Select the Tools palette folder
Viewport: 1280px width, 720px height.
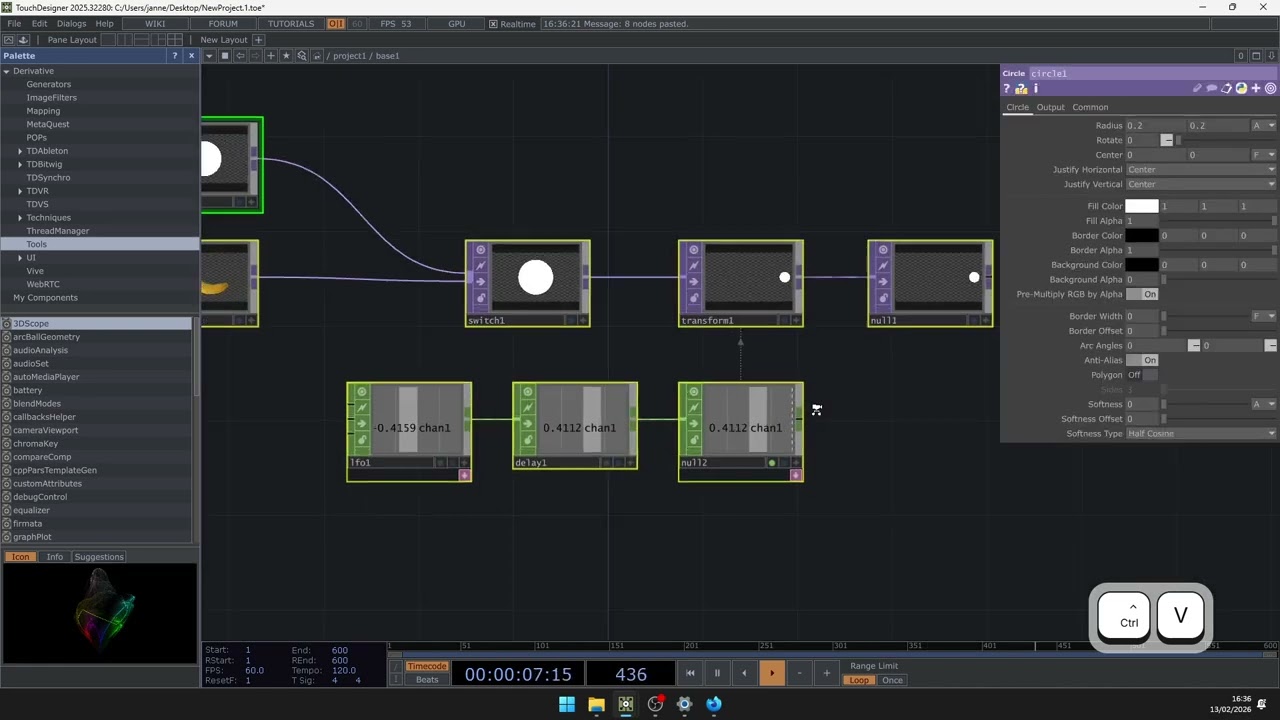tap(36, 244)
